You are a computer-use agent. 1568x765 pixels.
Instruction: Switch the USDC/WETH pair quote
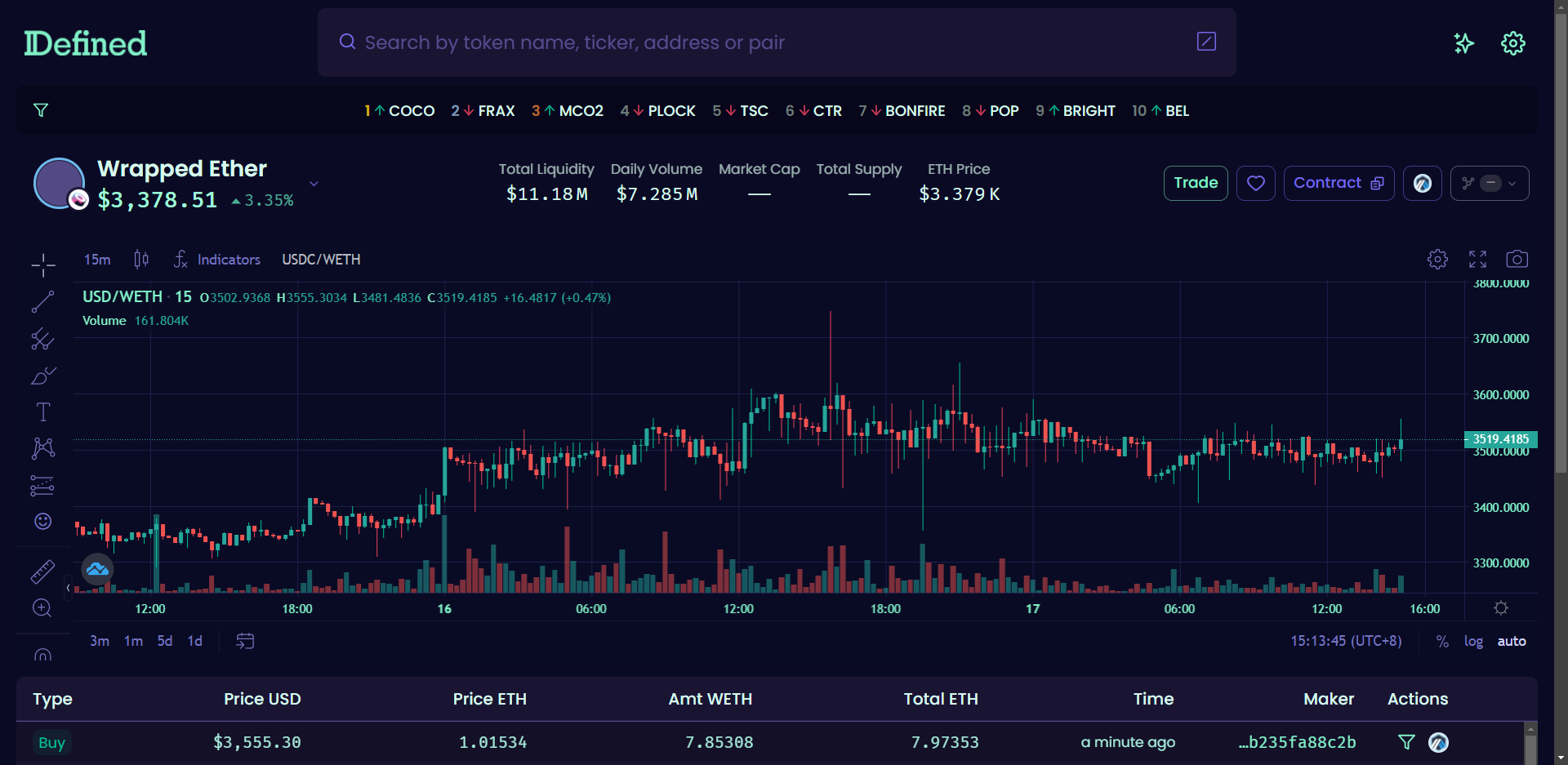click(321, 260)
